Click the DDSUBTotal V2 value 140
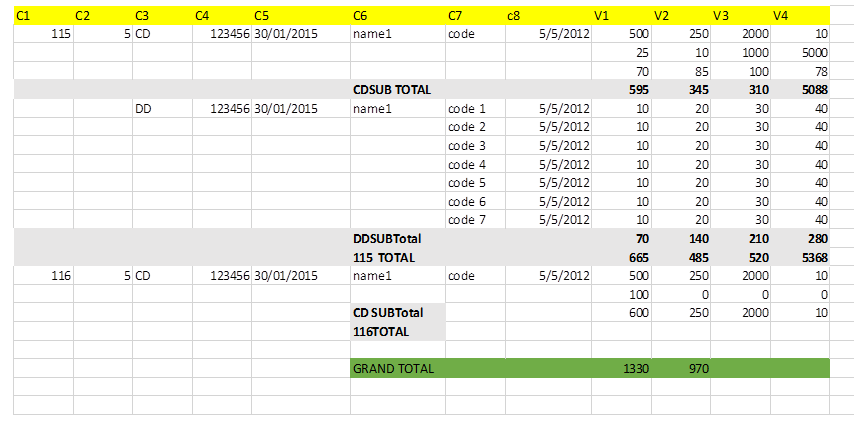854x421 pixels. [x=681, y=239]
